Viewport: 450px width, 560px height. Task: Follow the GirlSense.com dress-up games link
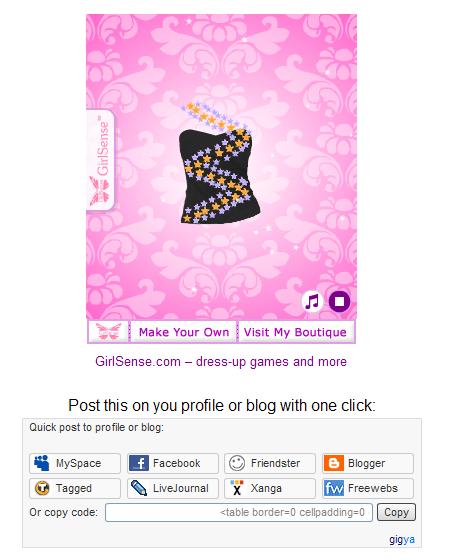221,361
